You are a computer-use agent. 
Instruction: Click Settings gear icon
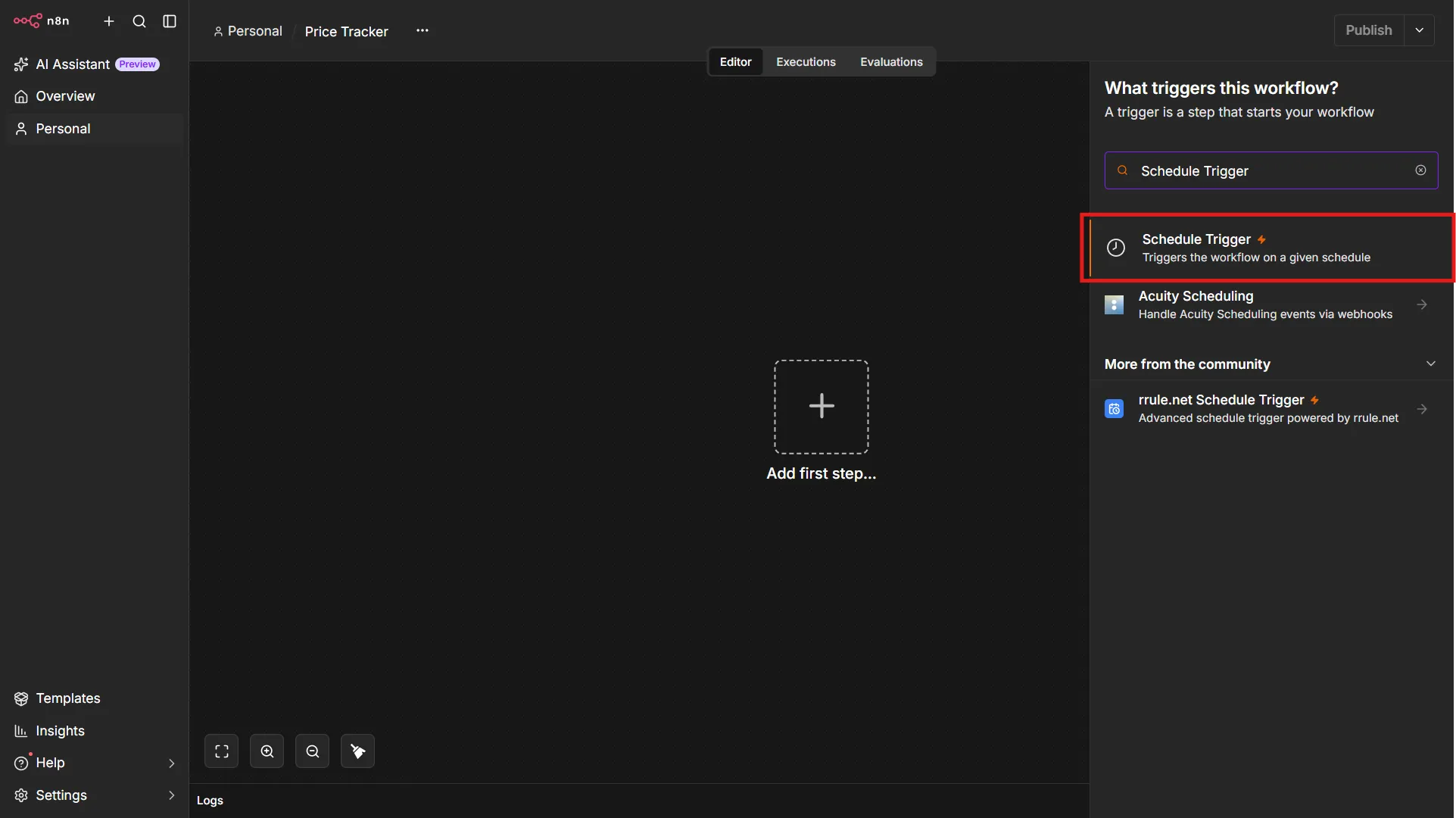pos(21,795)
